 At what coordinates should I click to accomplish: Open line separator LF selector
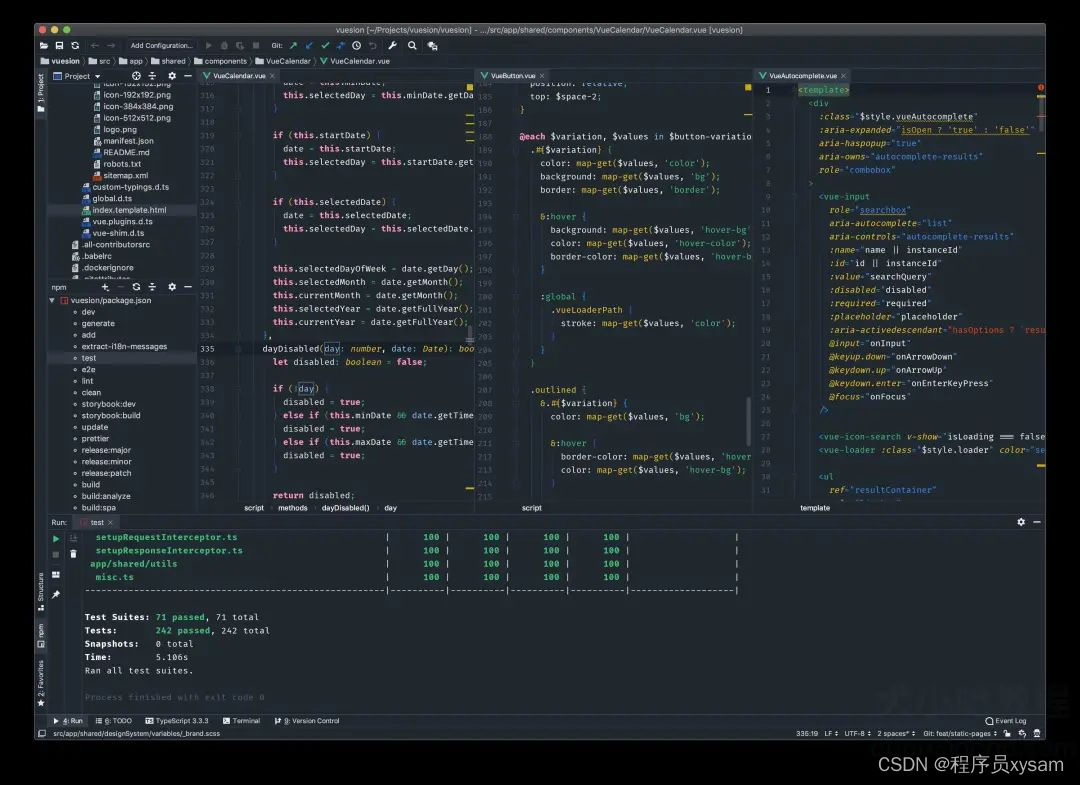(831, 733)
